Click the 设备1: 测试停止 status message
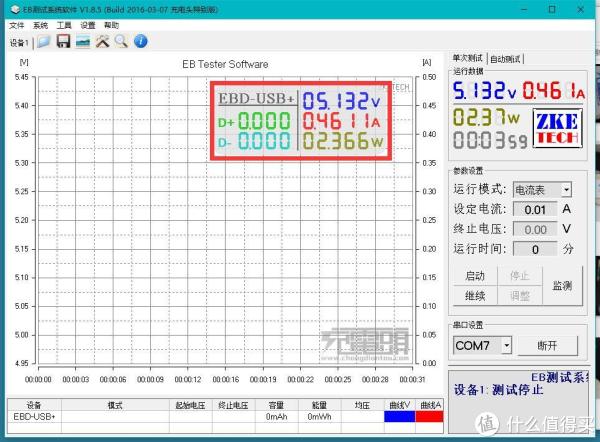This screenshot has width=600, height=442. [498, 390]
